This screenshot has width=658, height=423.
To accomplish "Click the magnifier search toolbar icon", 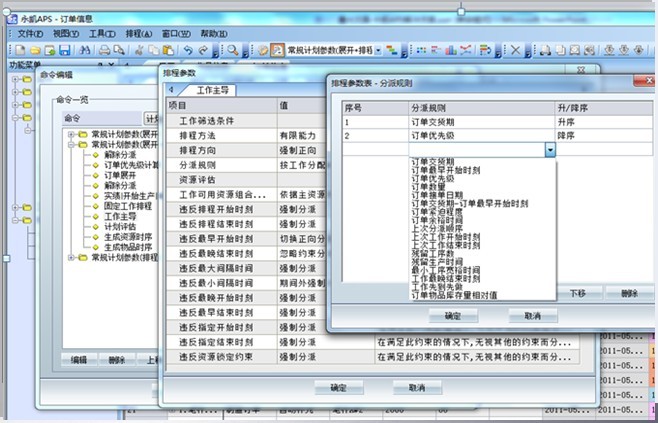I will [x=232, y=49].
